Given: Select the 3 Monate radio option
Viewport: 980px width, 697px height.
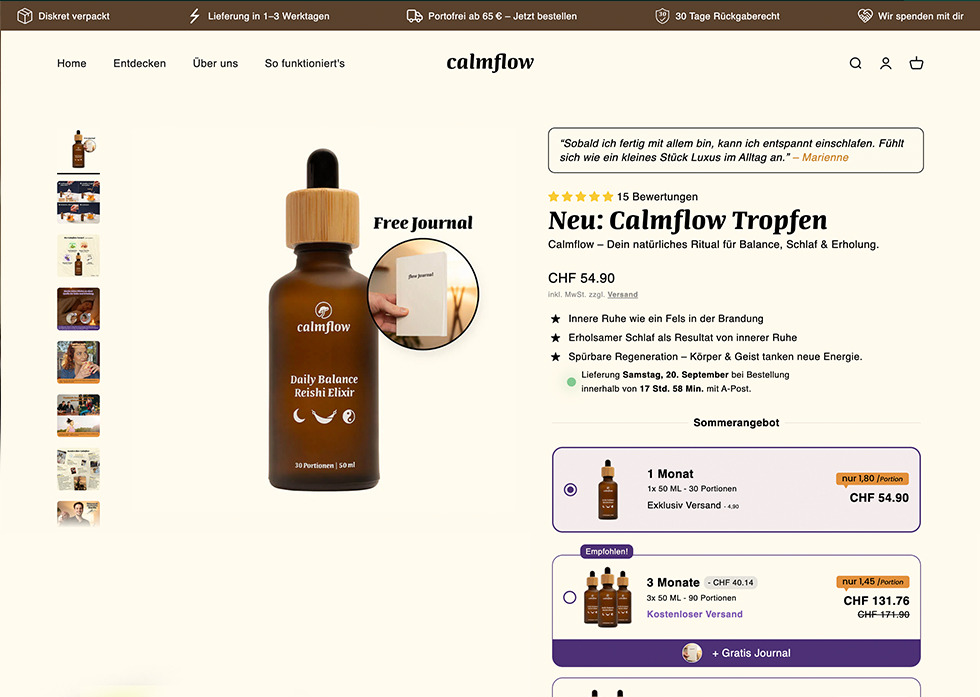Looking at the screenshot, I should (570, 597).
